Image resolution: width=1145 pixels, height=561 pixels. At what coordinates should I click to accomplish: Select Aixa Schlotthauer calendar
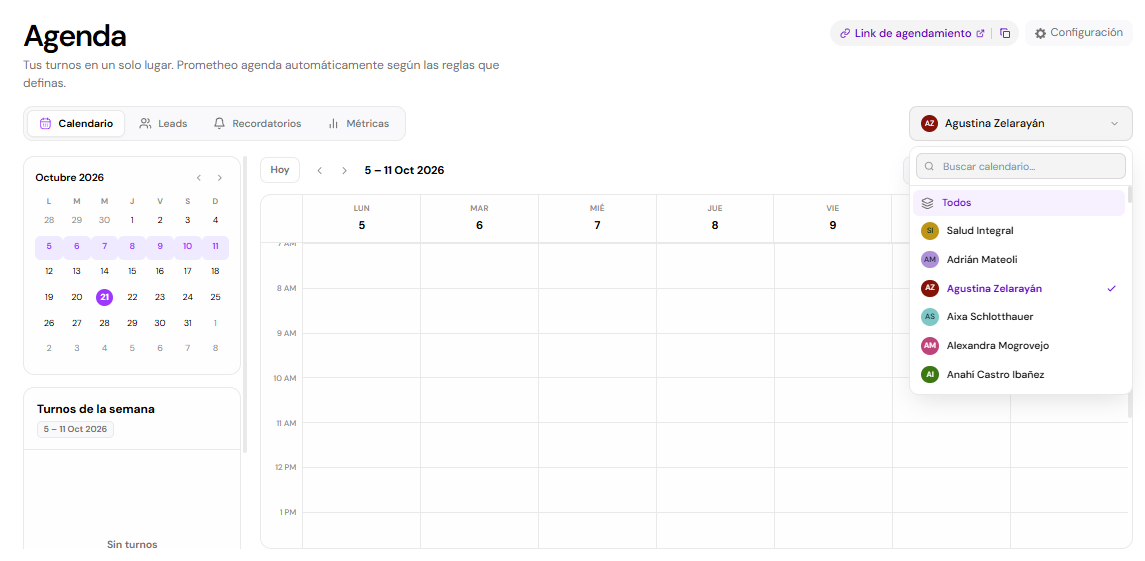point(1019,316)
